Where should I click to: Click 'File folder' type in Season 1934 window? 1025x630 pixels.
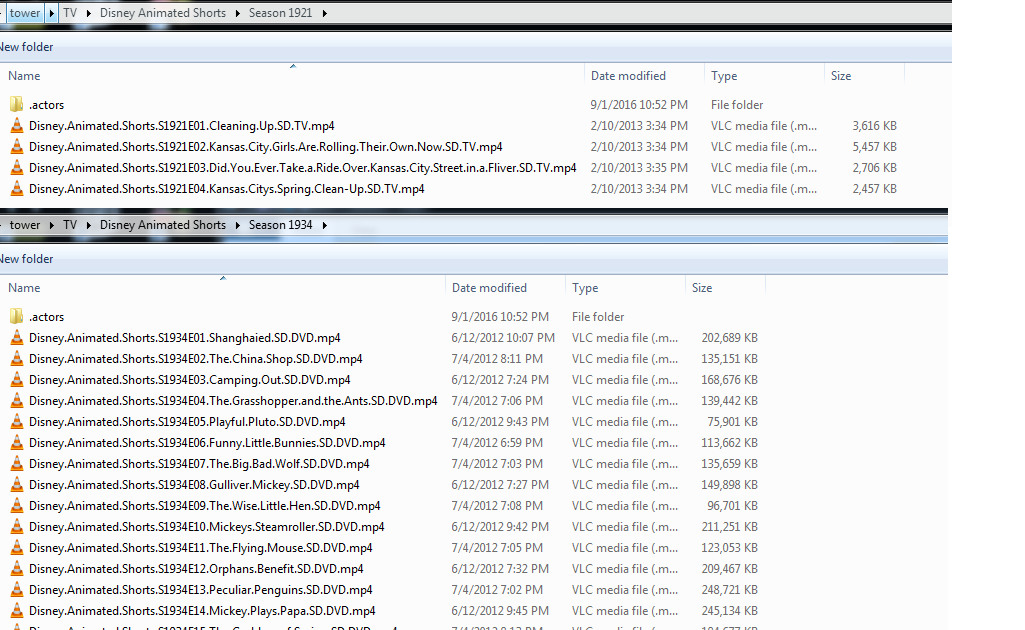598,316
